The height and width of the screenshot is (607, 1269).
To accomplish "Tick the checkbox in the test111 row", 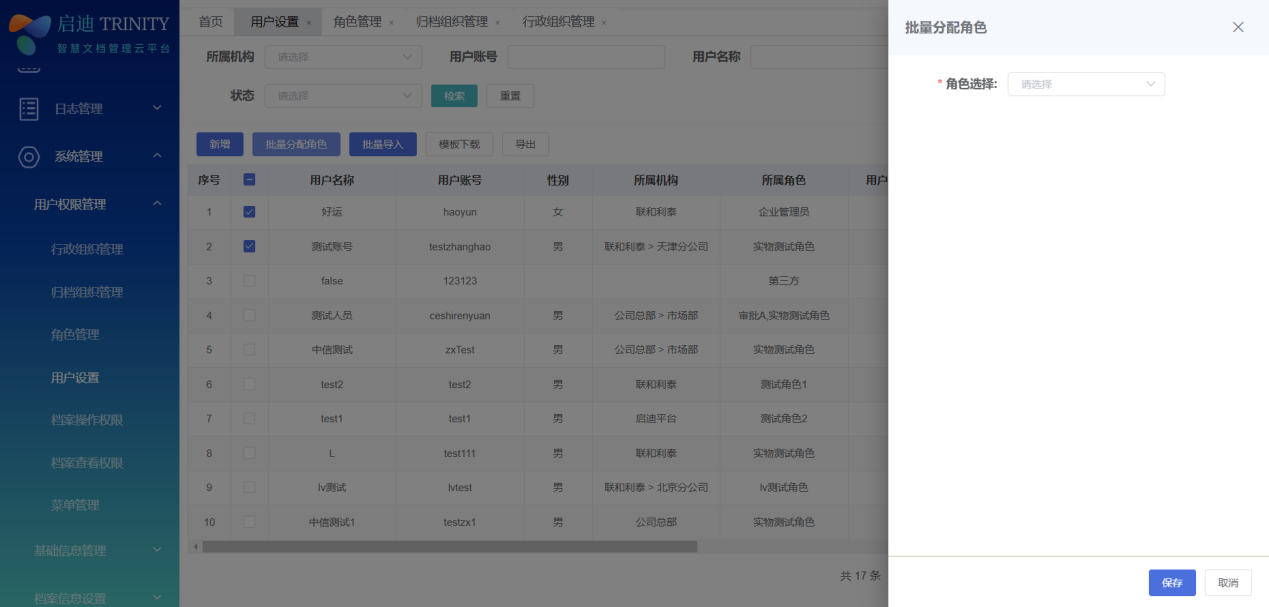I will pyautogui.click(x=249, y=453).
